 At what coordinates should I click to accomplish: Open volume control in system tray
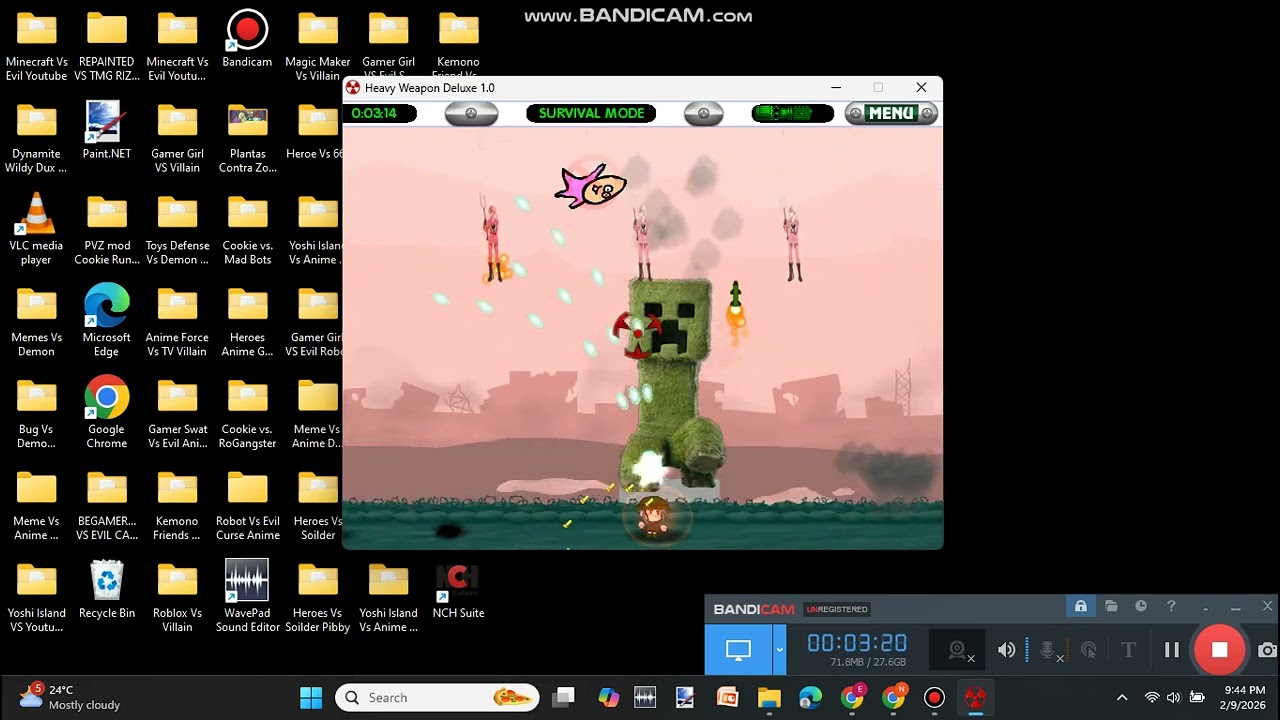coord(1173,697)
